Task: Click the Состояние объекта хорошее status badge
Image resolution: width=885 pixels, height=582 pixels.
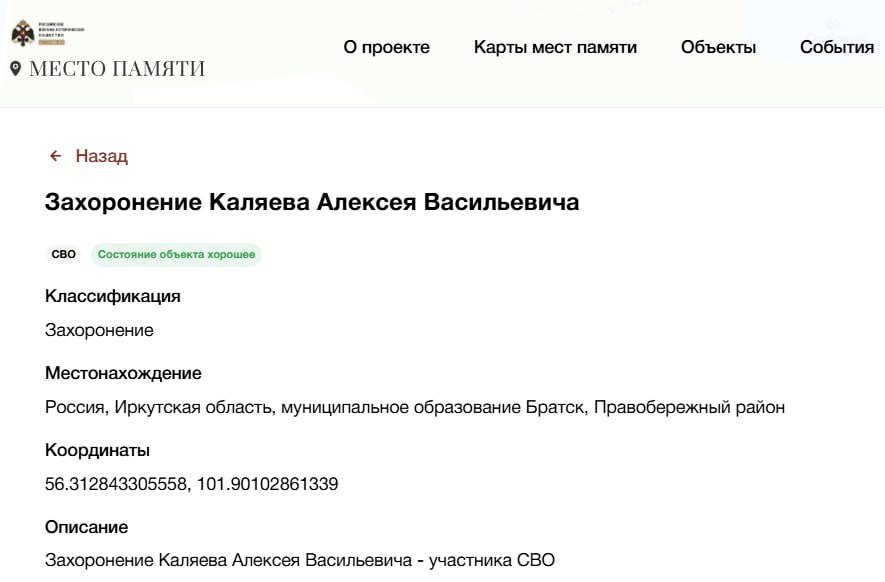Action: [x=176, y=255]
